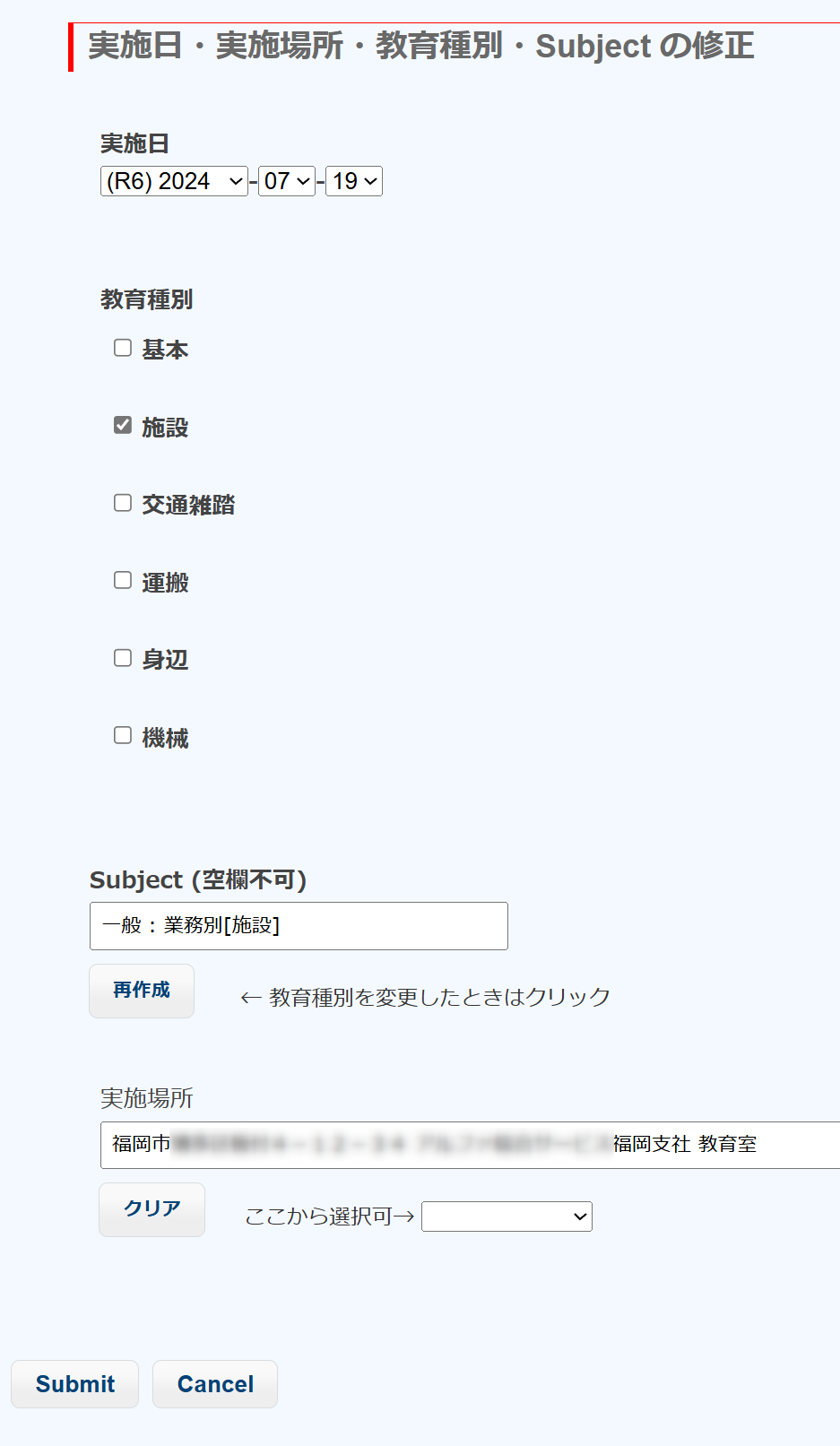Select the 身辺 checkbox

point(123,658)
